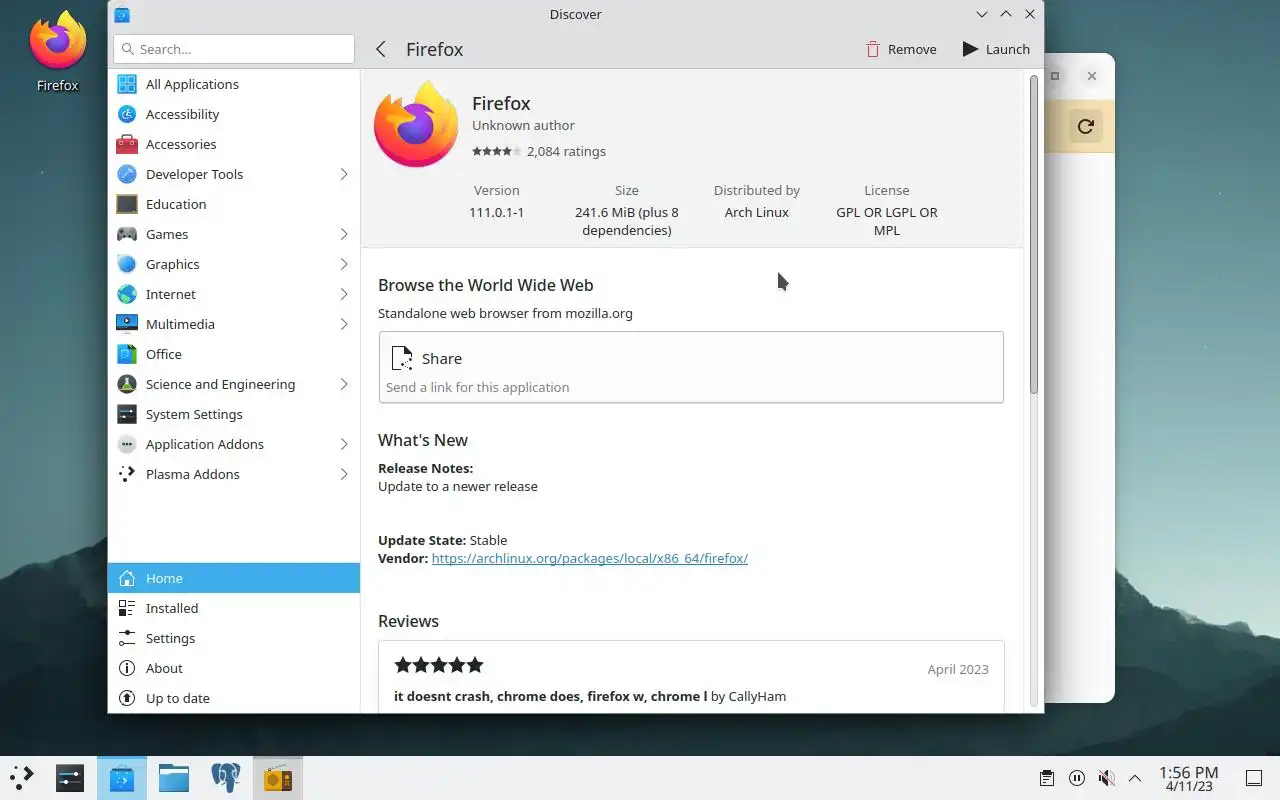
Task: Open the application launcher in taskbar
Action: pos(22,778)
